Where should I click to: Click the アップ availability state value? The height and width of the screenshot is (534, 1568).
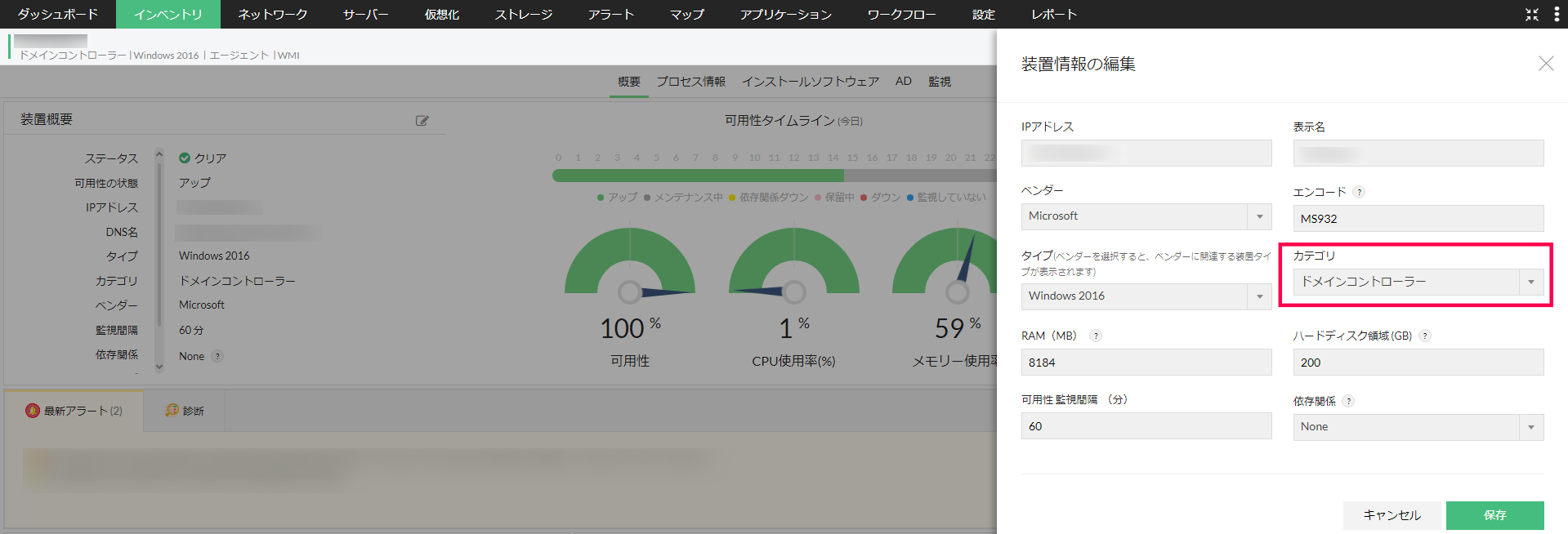(194, 183)
